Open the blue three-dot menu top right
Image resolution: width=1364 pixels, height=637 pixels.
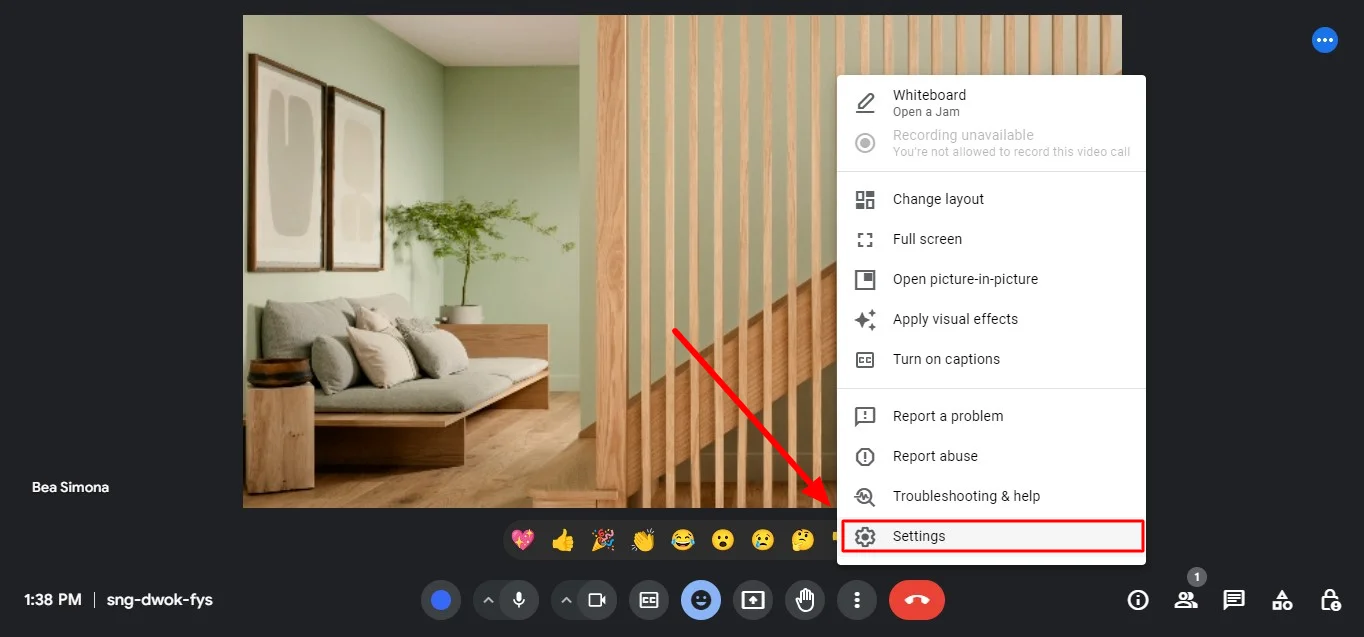(x=1325, y=40)
